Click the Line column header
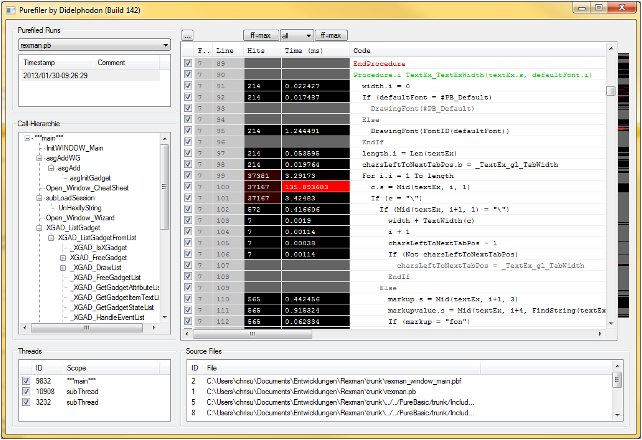642x440 pixels. click(x=228, y=50)
